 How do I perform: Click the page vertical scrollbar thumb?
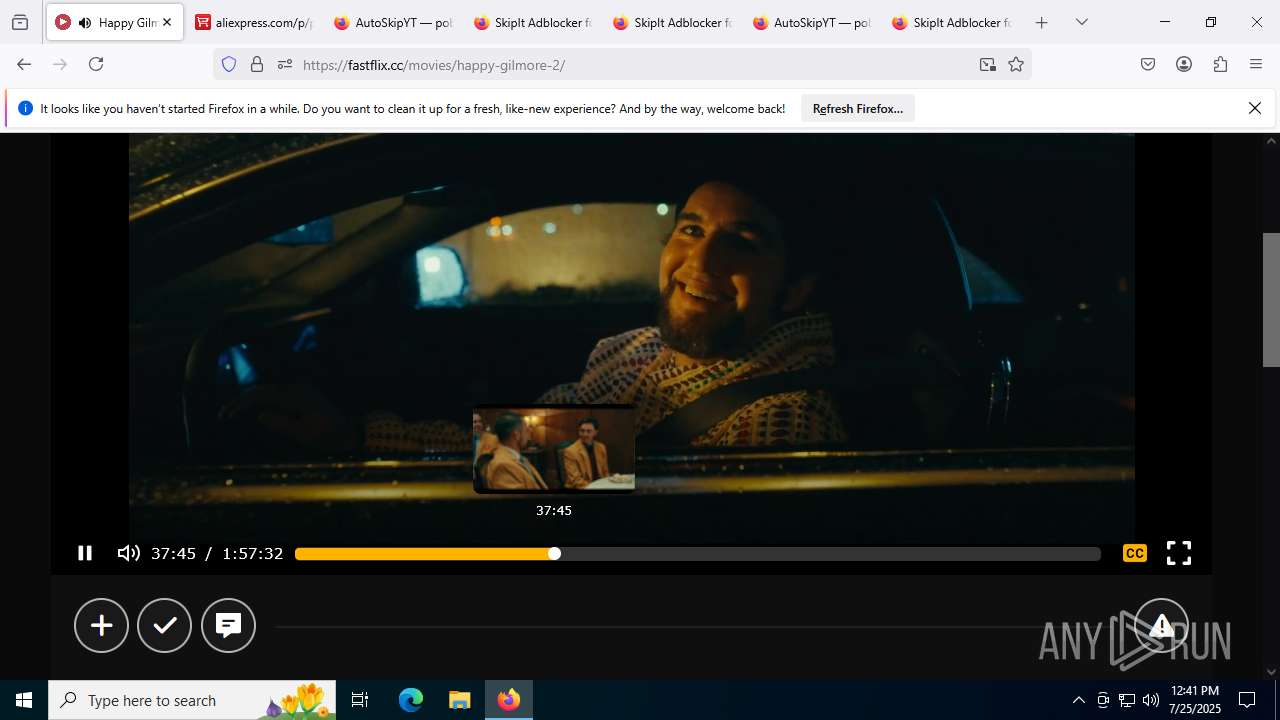click(x=1271, y=300)
